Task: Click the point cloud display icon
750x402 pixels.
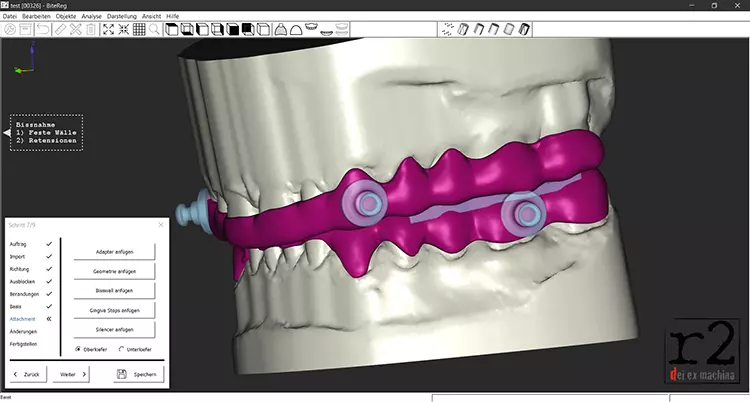Action: coord(446,29)
